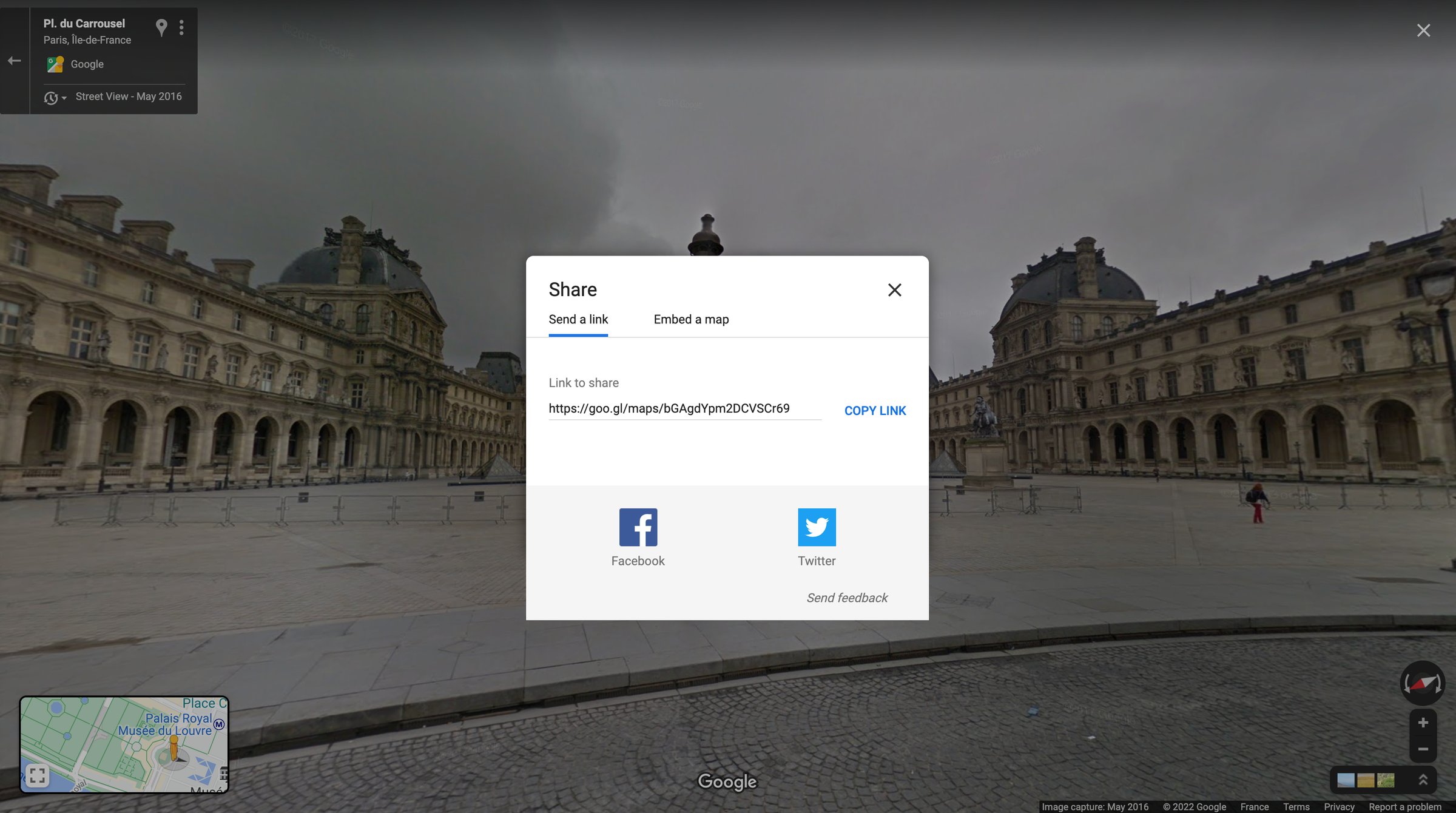
Task: Click the COPY LINK button
Action: coord(875,411)
